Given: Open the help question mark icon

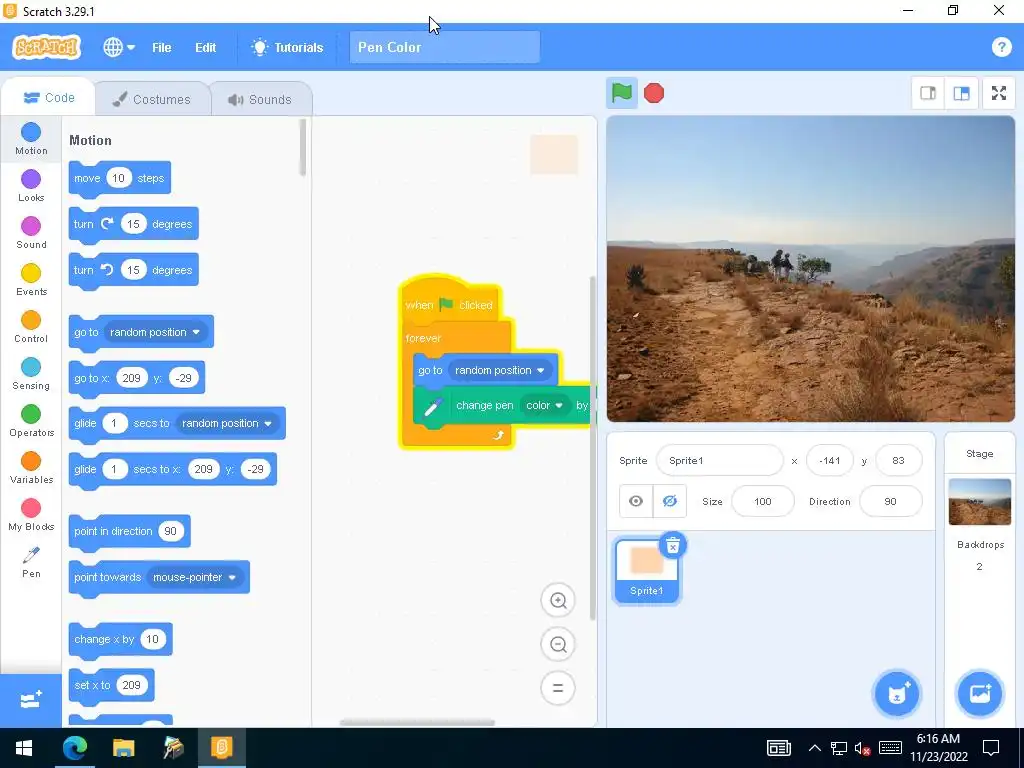Looking at the screenshot, I should click(x=1001, y=47).
